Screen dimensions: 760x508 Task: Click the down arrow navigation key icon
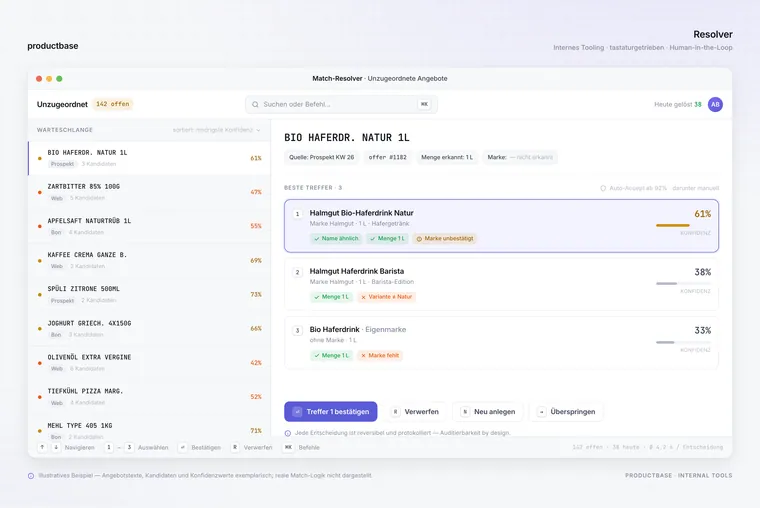point(56,447)
